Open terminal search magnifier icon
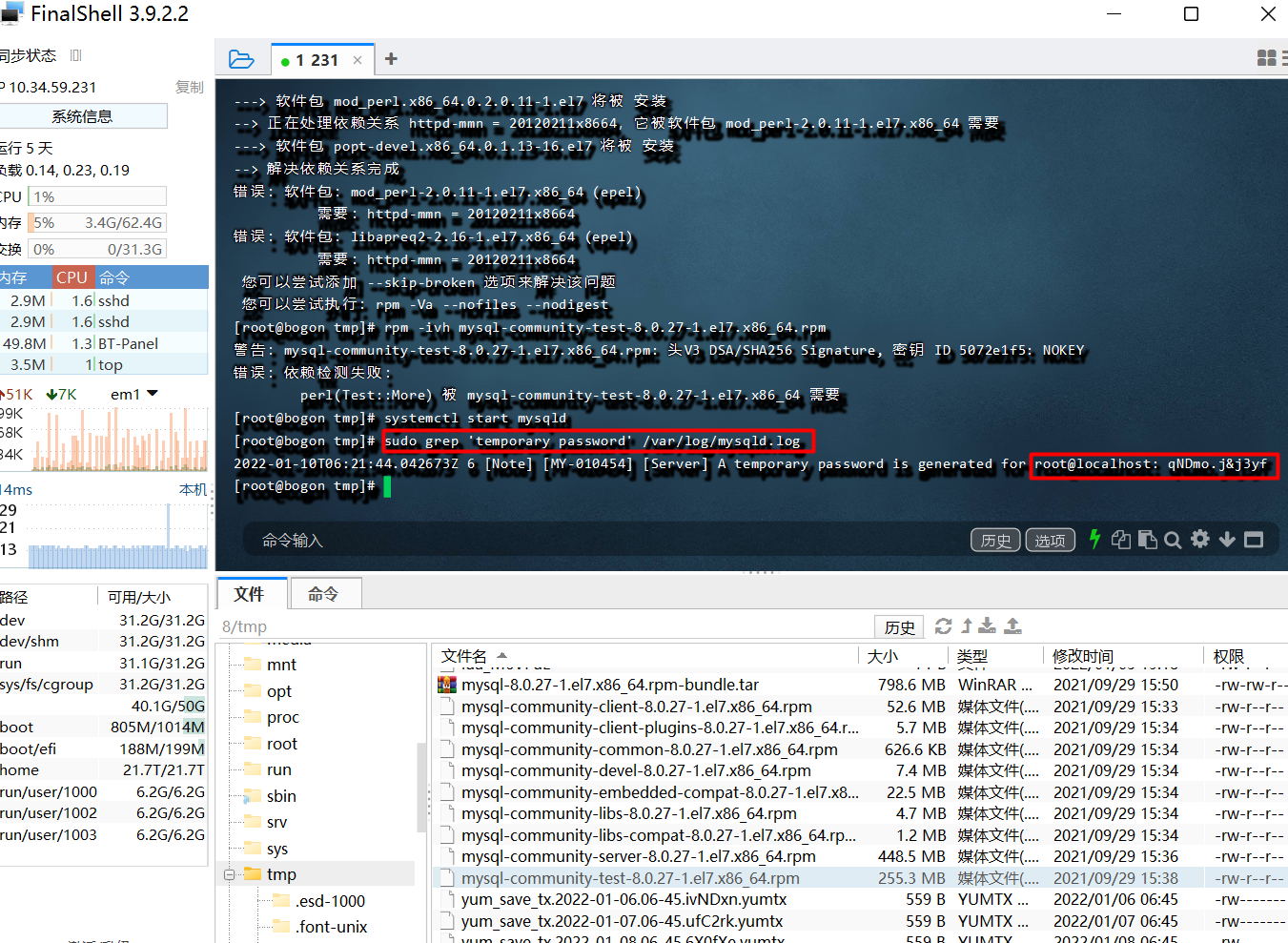Image resolution: width=1288 pixels, height=943 pixels. tap(1173, 540)
